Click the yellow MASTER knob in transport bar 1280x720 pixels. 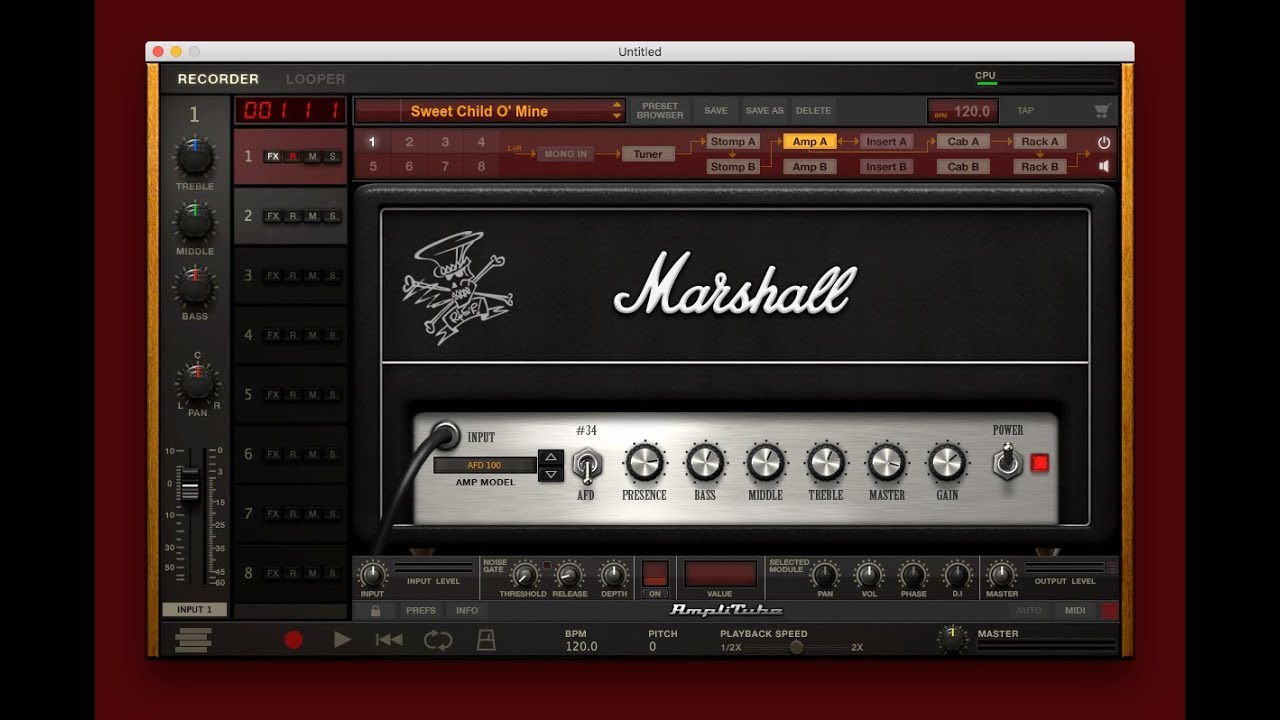[x=953, y=640]
